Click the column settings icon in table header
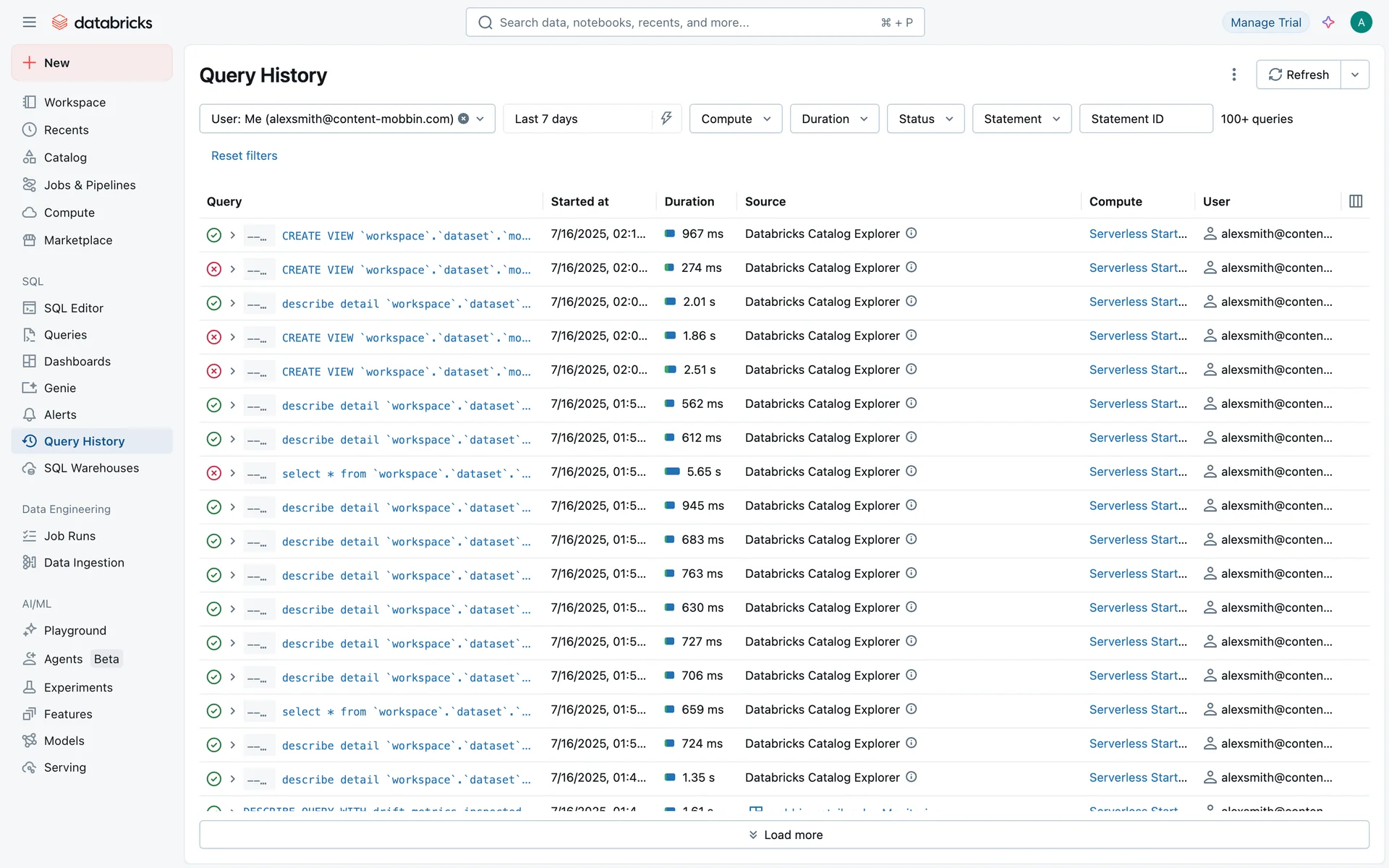This screenshot has height=868, width=1389. [x=1356, y=201]
